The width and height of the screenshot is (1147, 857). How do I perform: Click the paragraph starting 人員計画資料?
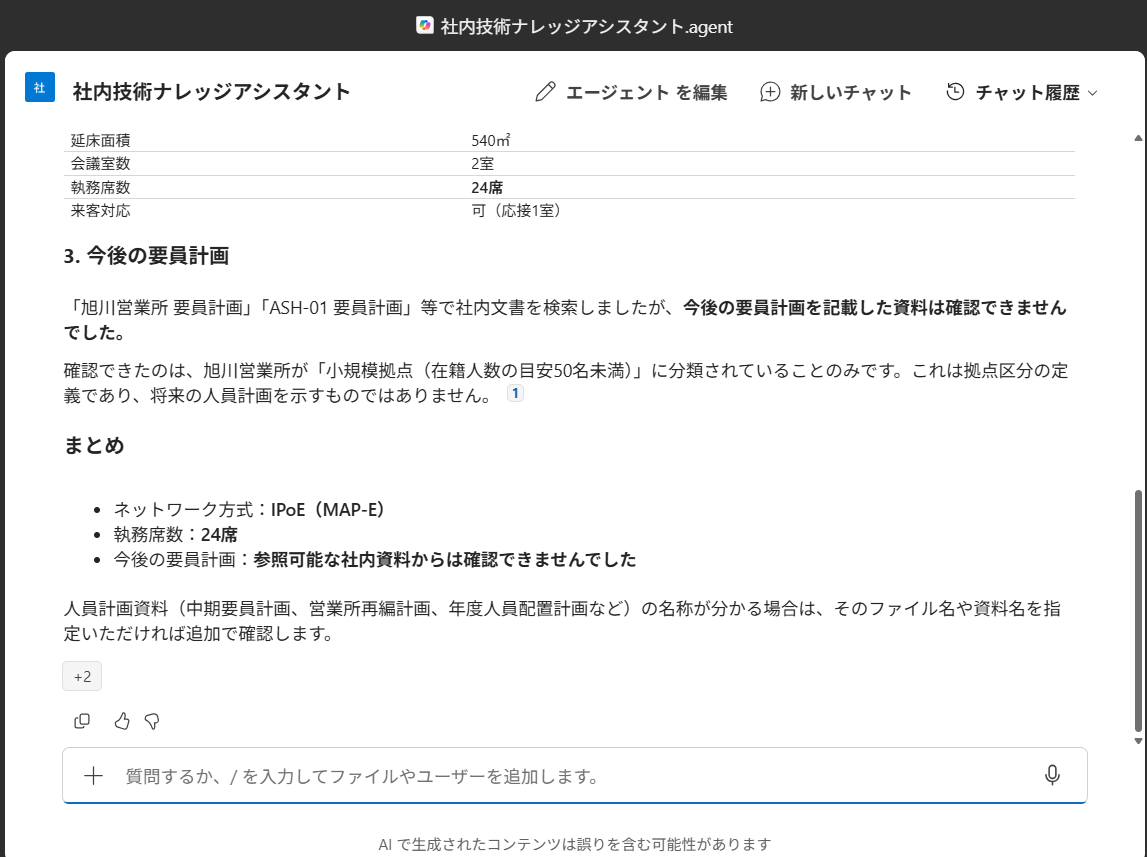click(563, 621)
